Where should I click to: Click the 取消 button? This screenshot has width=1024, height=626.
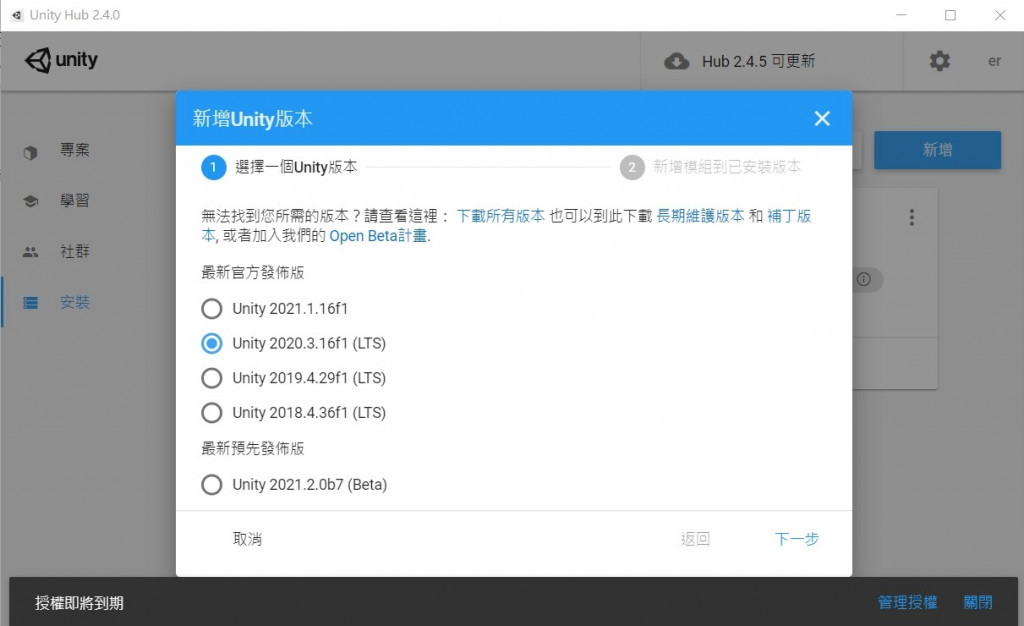pos(248,539)
